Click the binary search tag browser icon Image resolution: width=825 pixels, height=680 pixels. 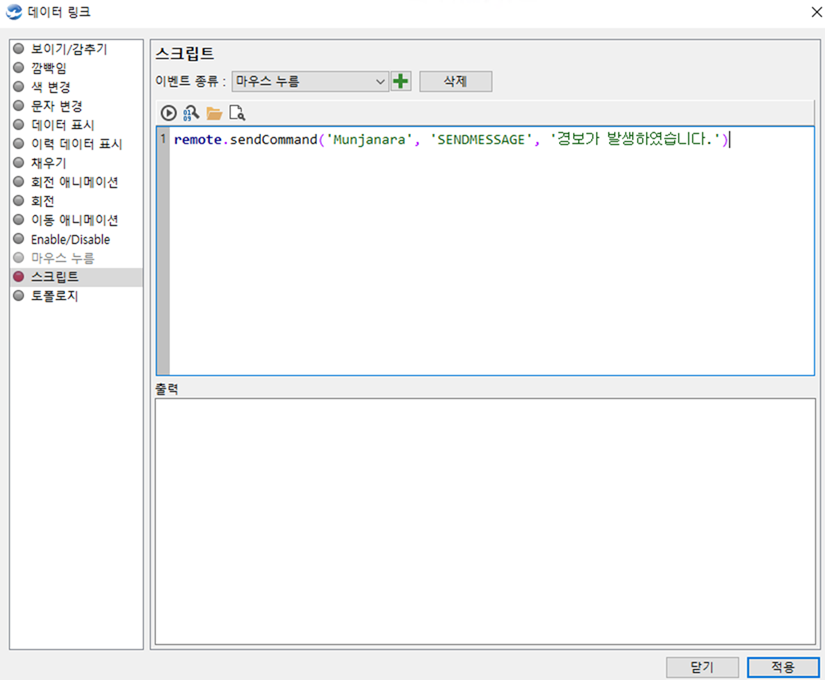click(191, 113)
